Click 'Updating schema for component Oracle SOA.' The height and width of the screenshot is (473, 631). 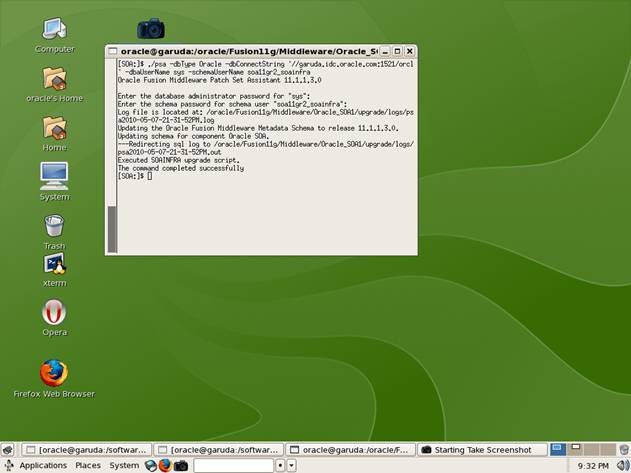point(193,136)
